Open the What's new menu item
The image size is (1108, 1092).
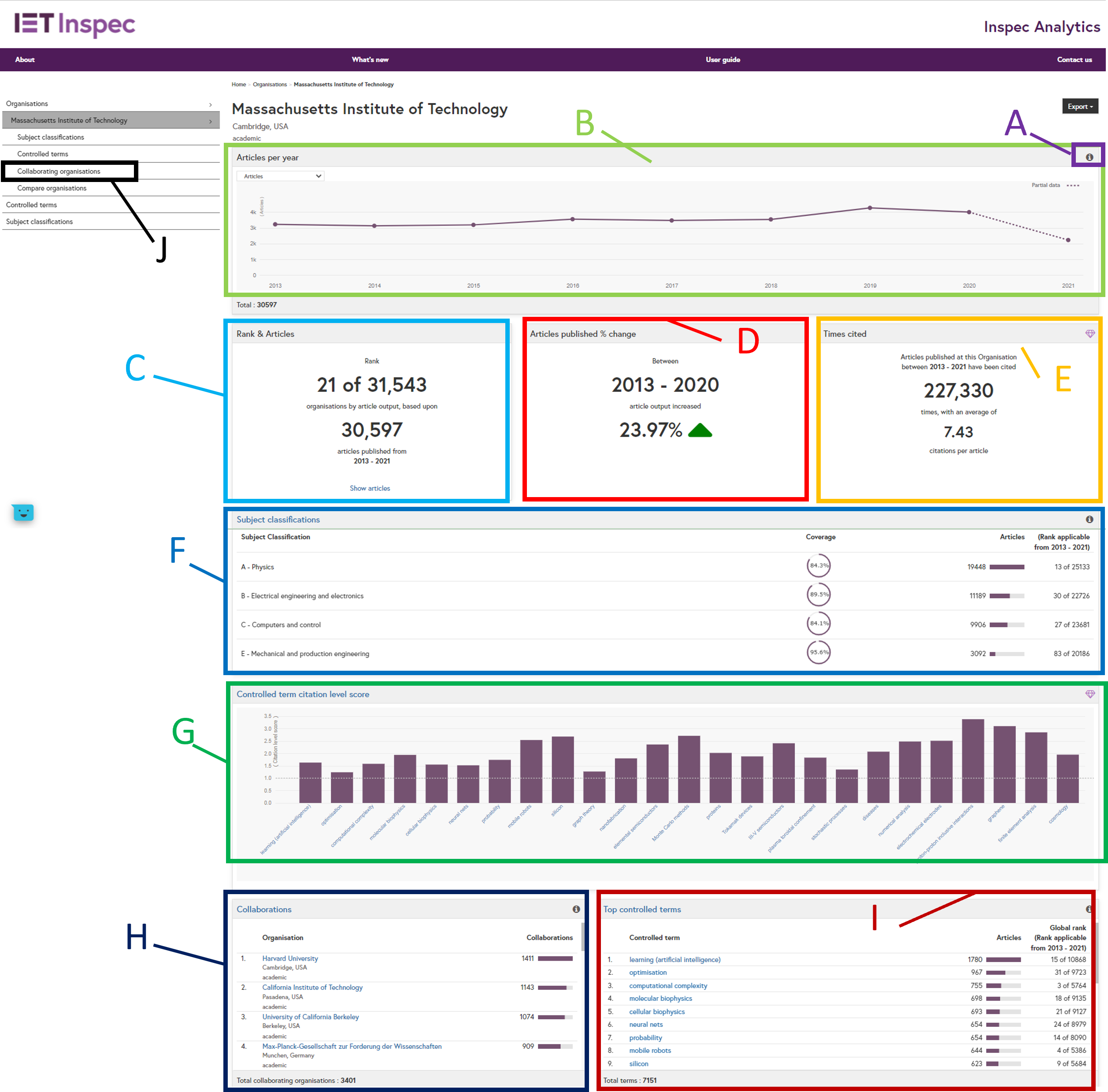[370, 59]
